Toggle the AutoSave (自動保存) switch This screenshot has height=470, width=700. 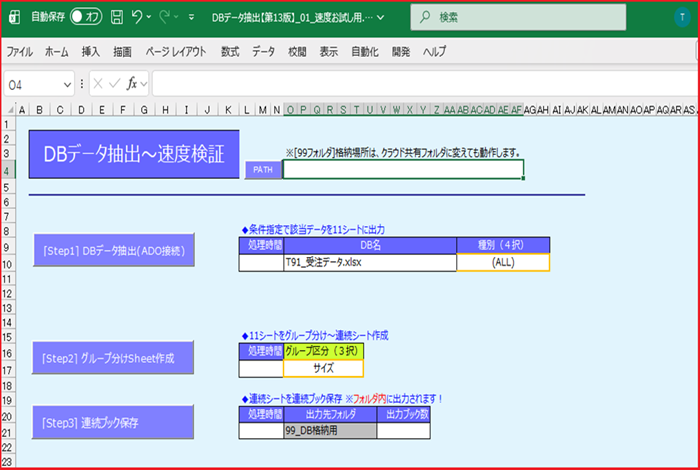click(x=86, y=17)
